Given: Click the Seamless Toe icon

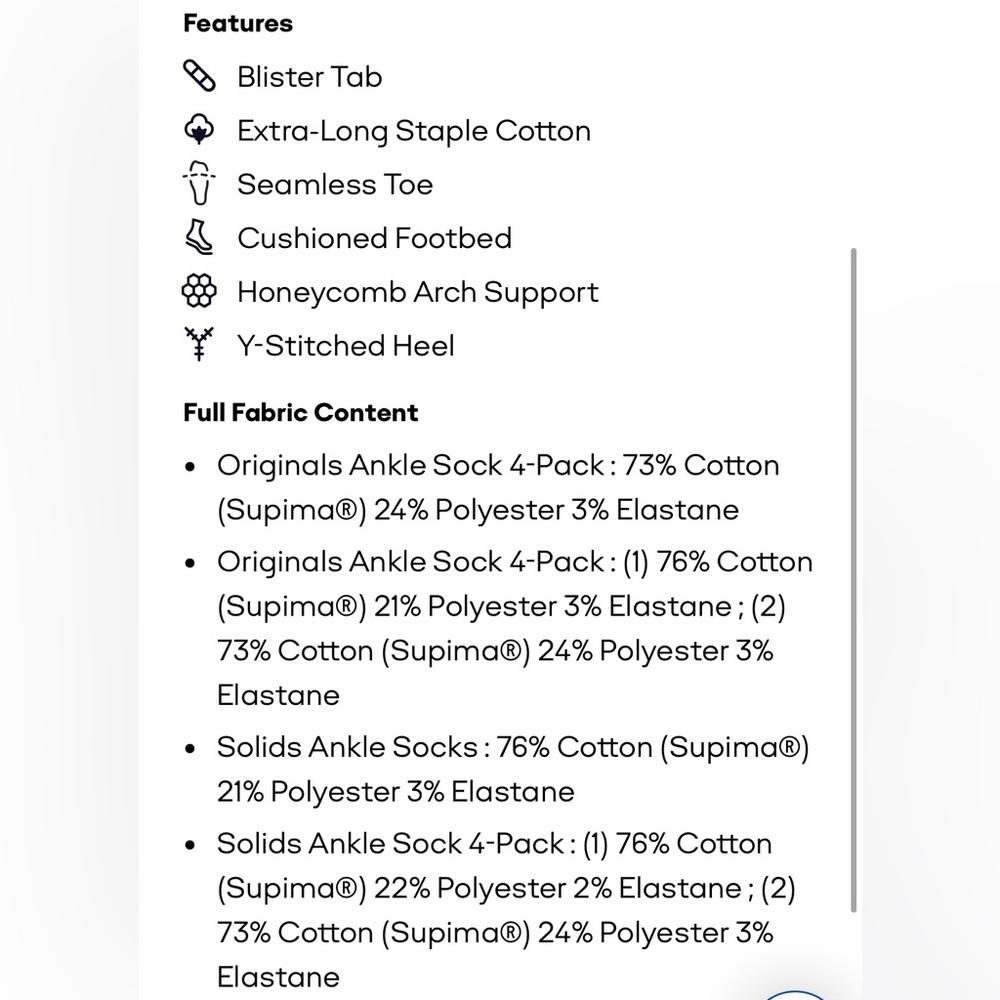Looking at the screenshot, I should point(199,183).
